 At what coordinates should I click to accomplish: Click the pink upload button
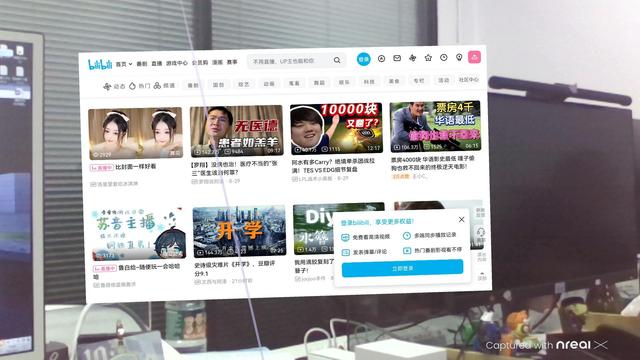click(x=474, y=57)
